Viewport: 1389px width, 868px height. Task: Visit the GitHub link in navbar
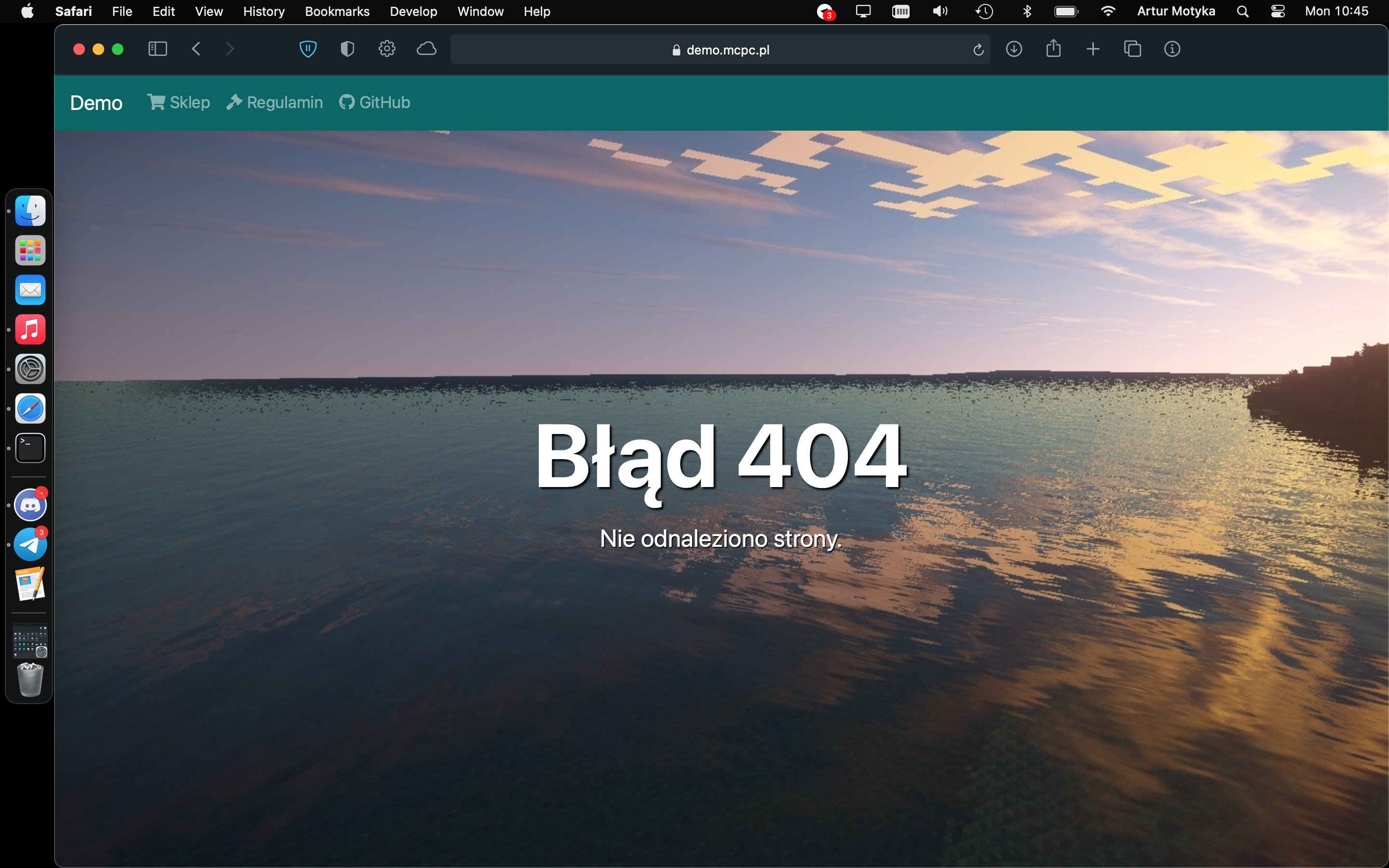point(375,103)
